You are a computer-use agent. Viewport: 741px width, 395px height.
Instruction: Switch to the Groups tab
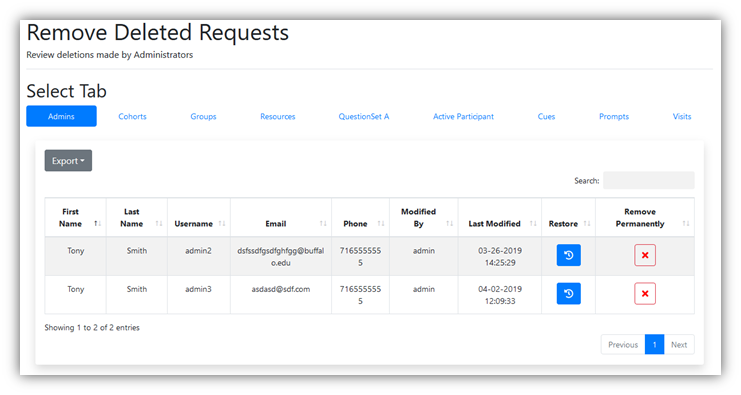(x=203, y=116)
